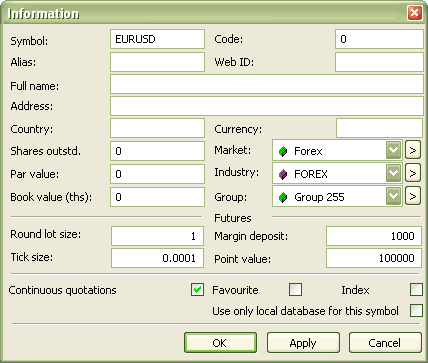Tick the Index checkbox
The image size is (428, 363).
416,290
